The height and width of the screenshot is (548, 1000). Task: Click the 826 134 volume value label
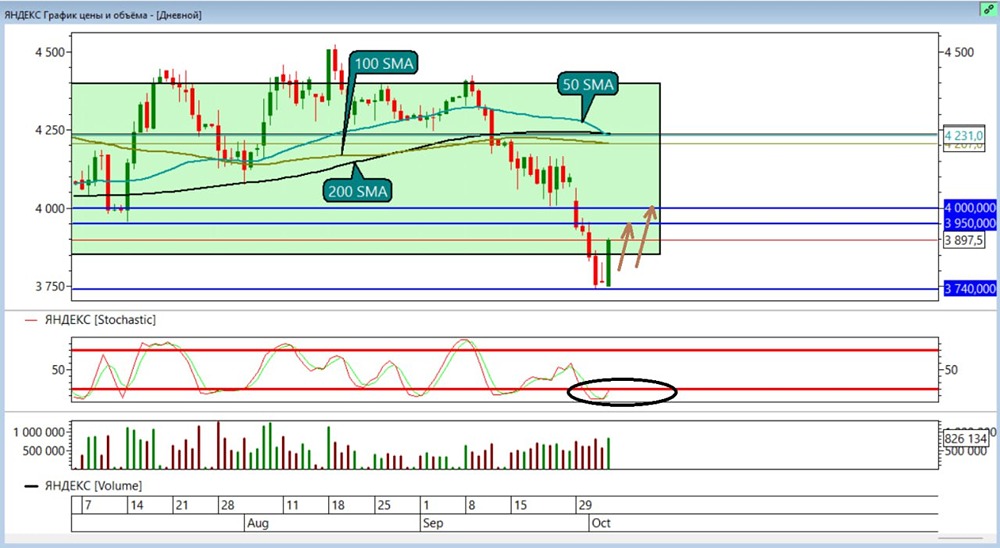click(967, 438)
